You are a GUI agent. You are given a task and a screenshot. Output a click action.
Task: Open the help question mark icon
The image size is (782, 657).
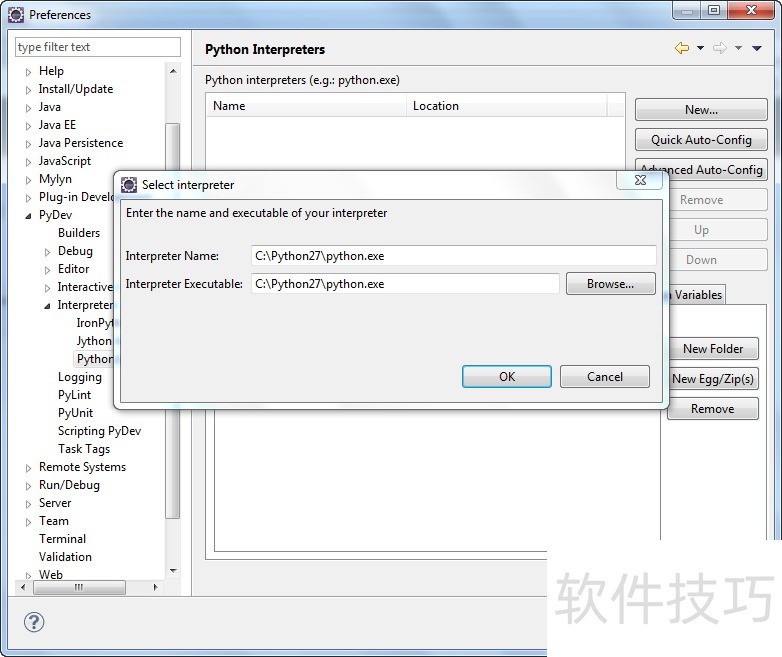[x=34, y=622]
